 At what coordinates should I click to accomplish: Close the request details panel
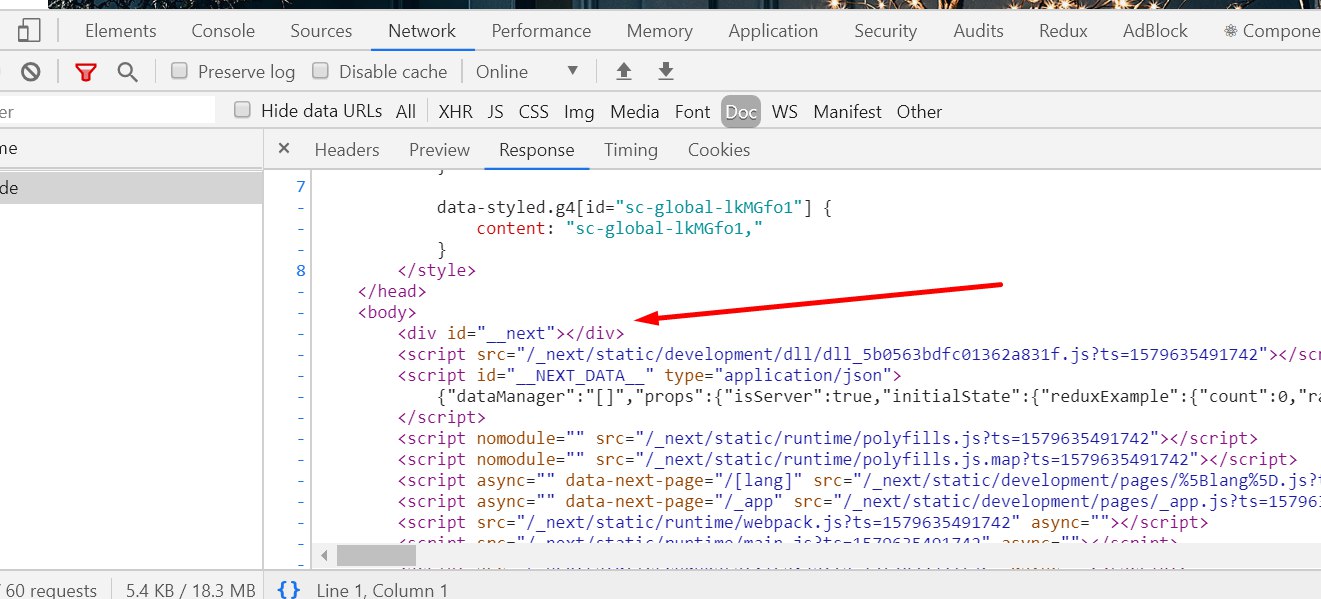284,148
